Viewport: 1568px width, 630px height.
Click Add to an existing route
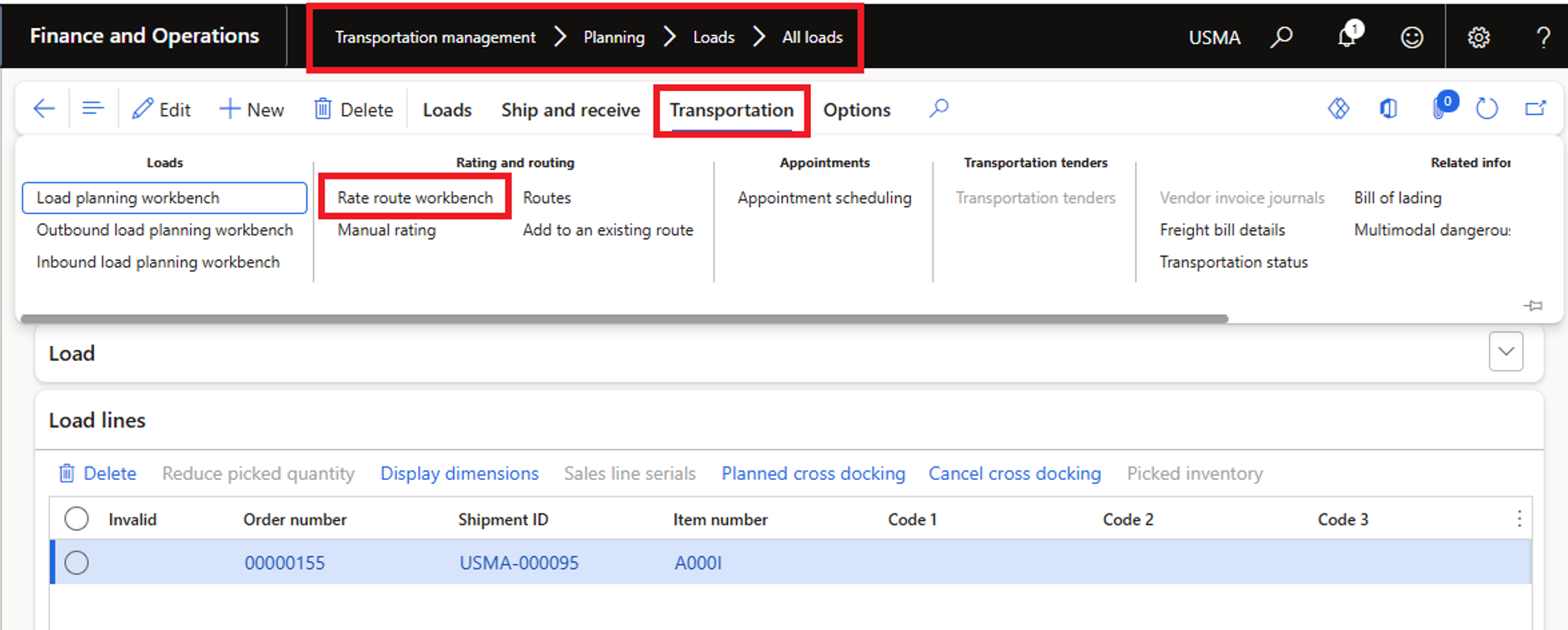tap(608, 230)
